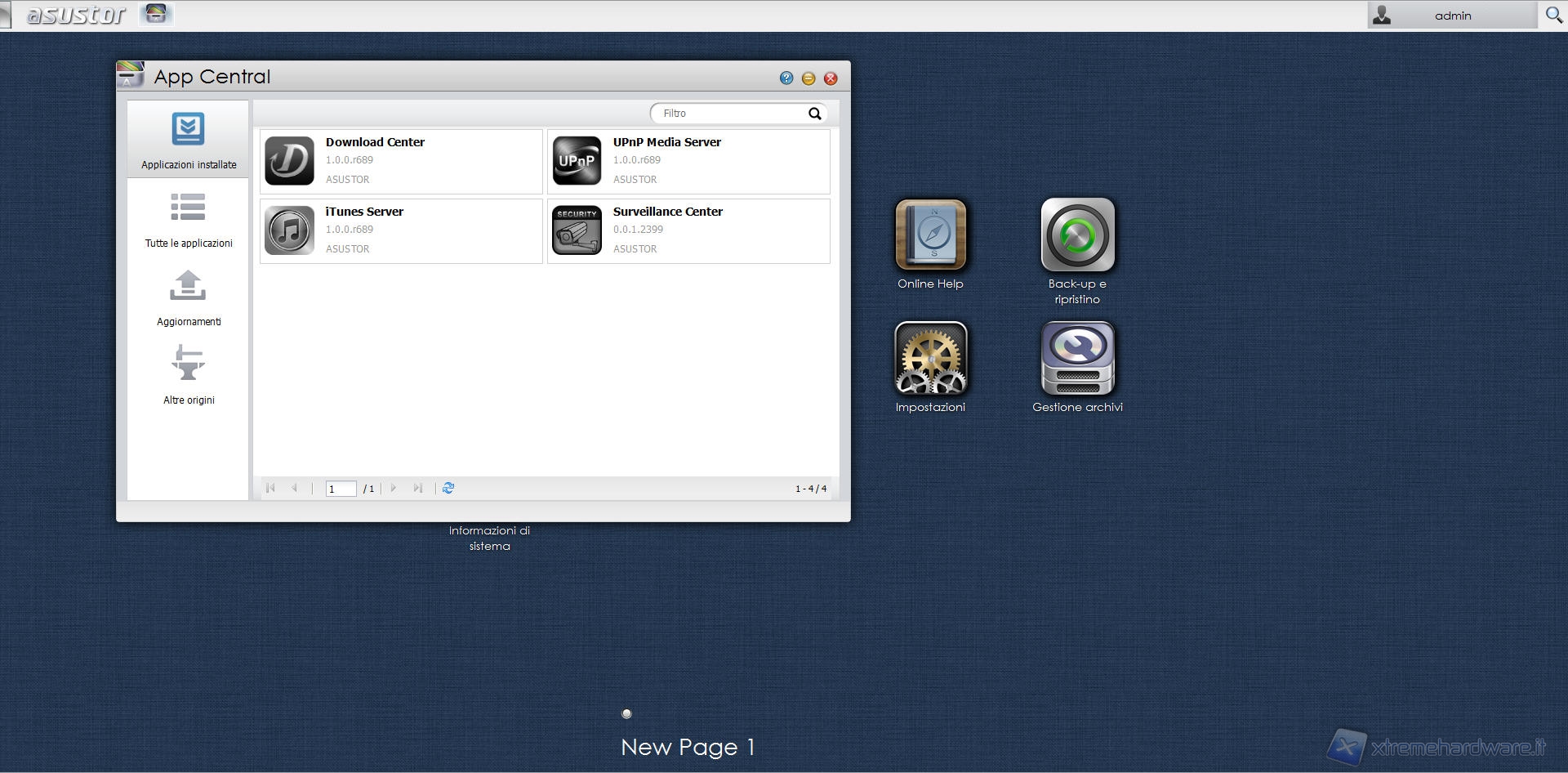
Task: Click the top-right desktop search icon
Action: tap(1553, 16)
